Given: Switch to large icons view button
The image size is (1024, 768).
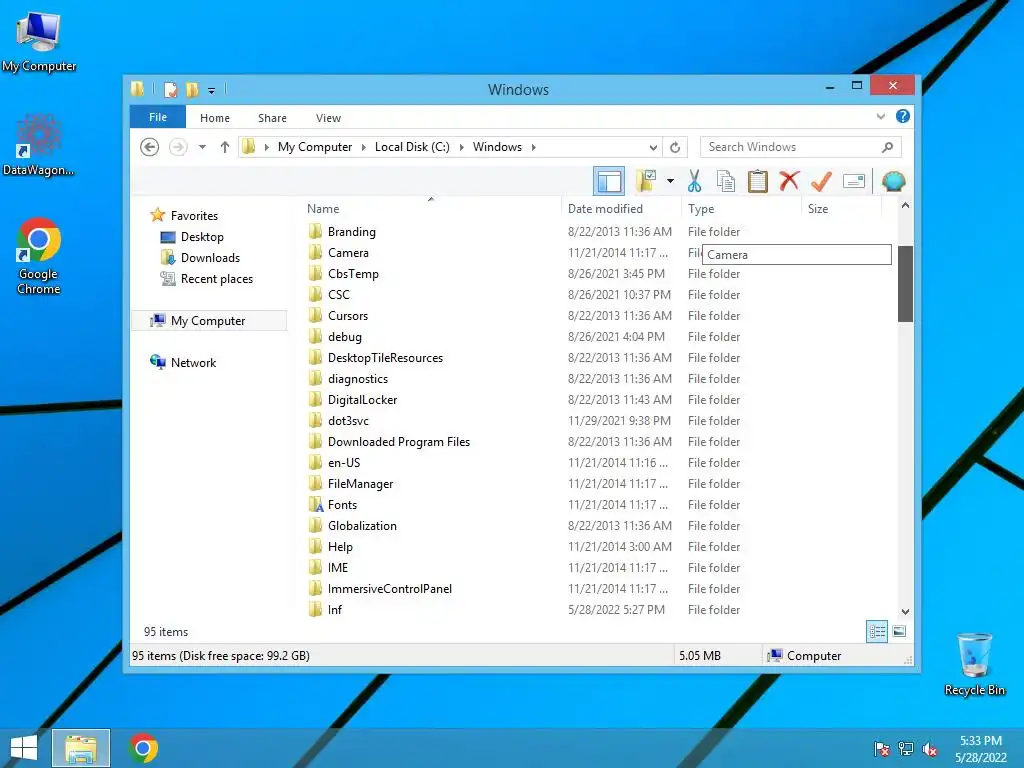Looking at the screenshot, I should coord(899,632).
